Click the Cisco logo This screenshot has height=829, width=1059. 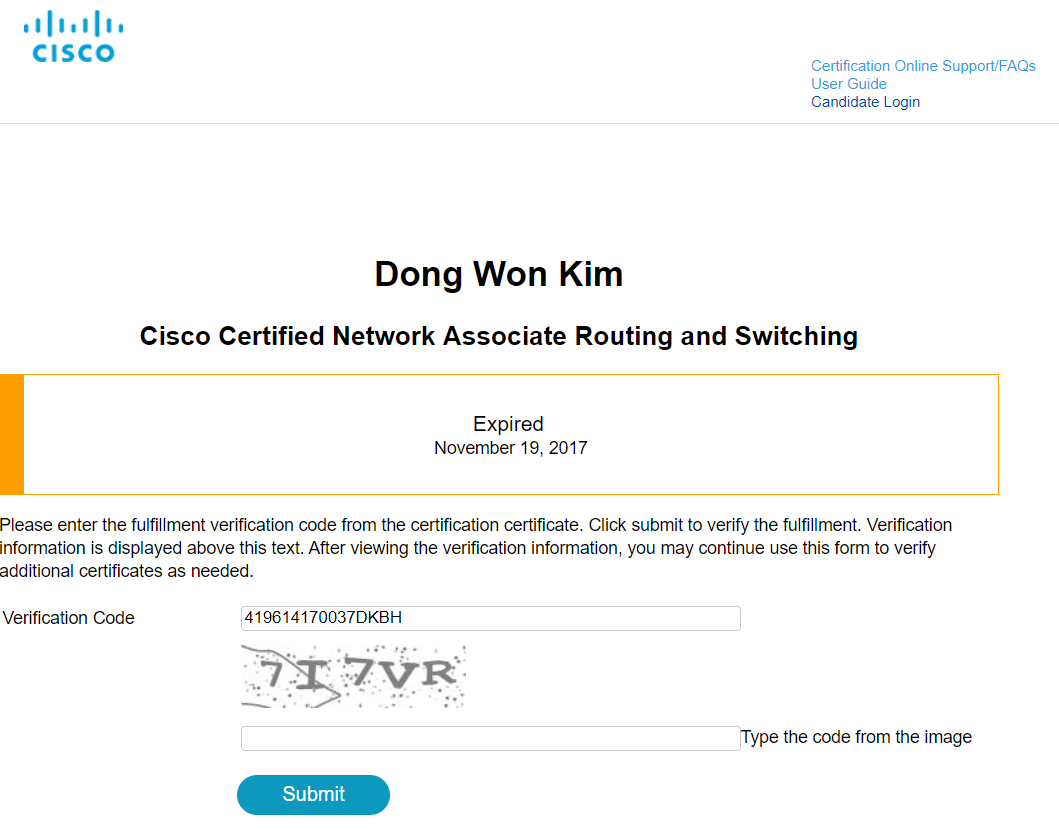tap(73, 36)
